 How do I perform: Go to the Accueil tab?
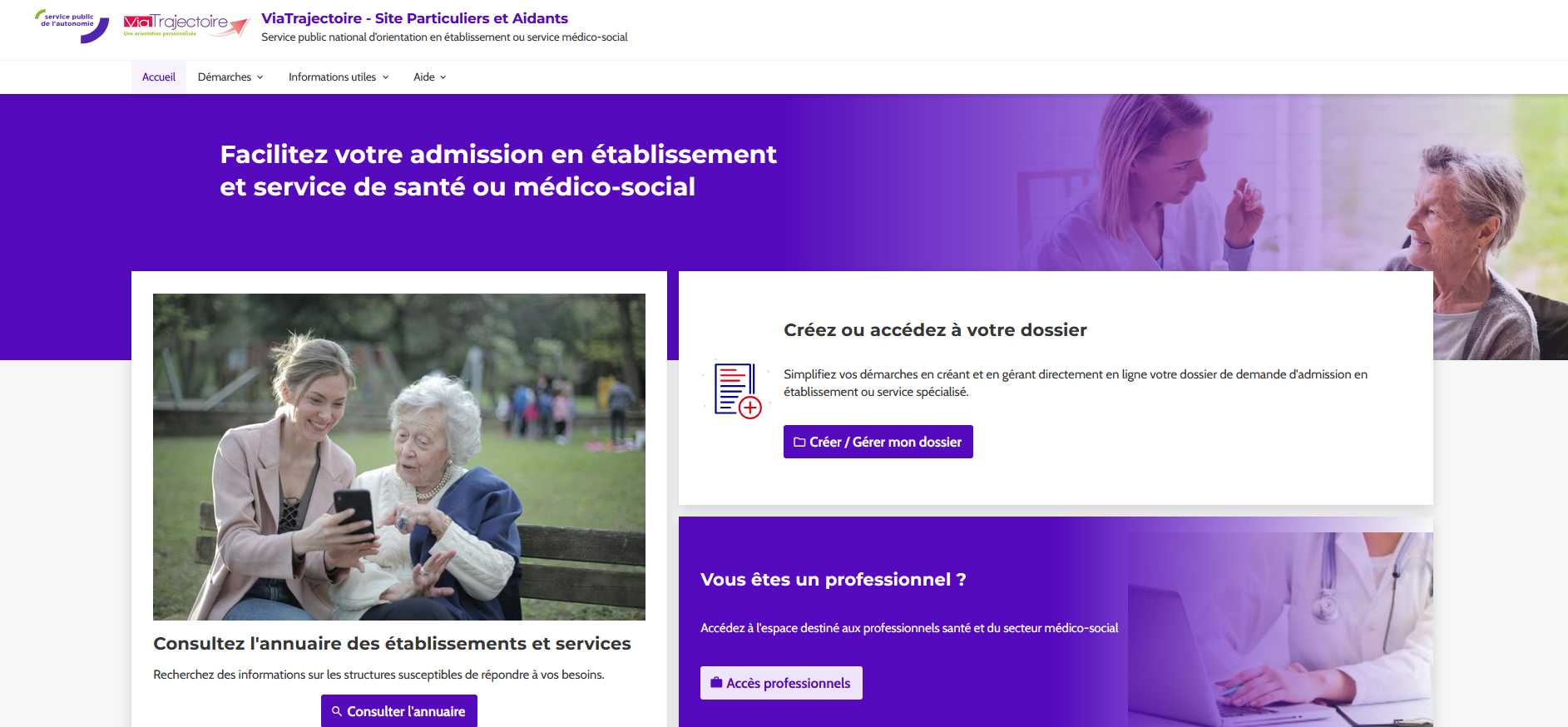(158, 77)
